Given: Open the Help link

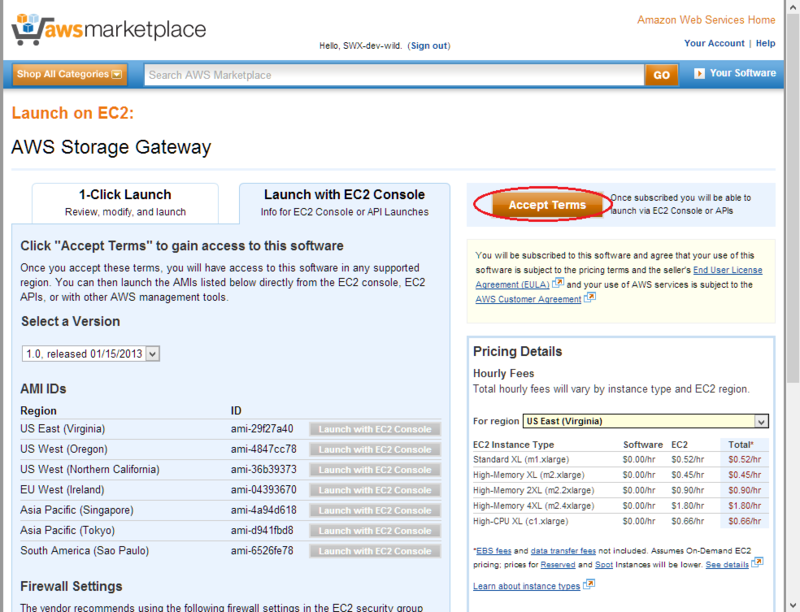Looking at the screenshot, I should tap(765, 43).
